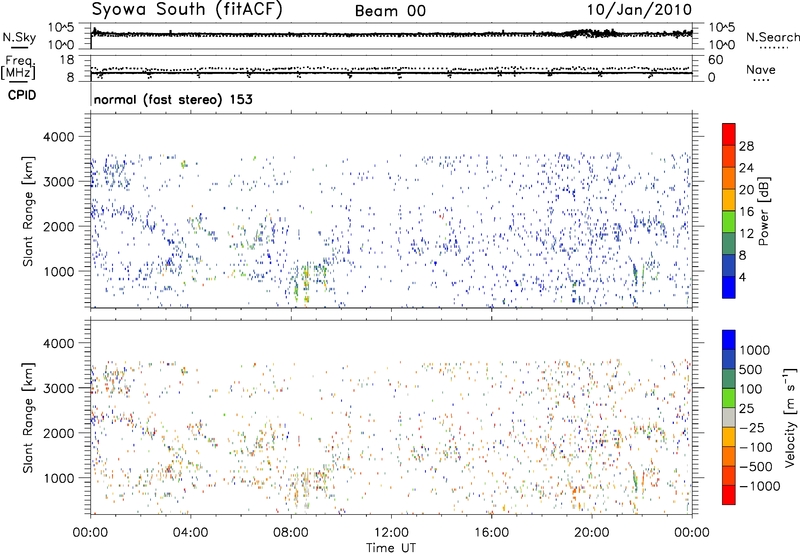
Task: Select the "-500" Velocity colorbar label
Action: 756,467
